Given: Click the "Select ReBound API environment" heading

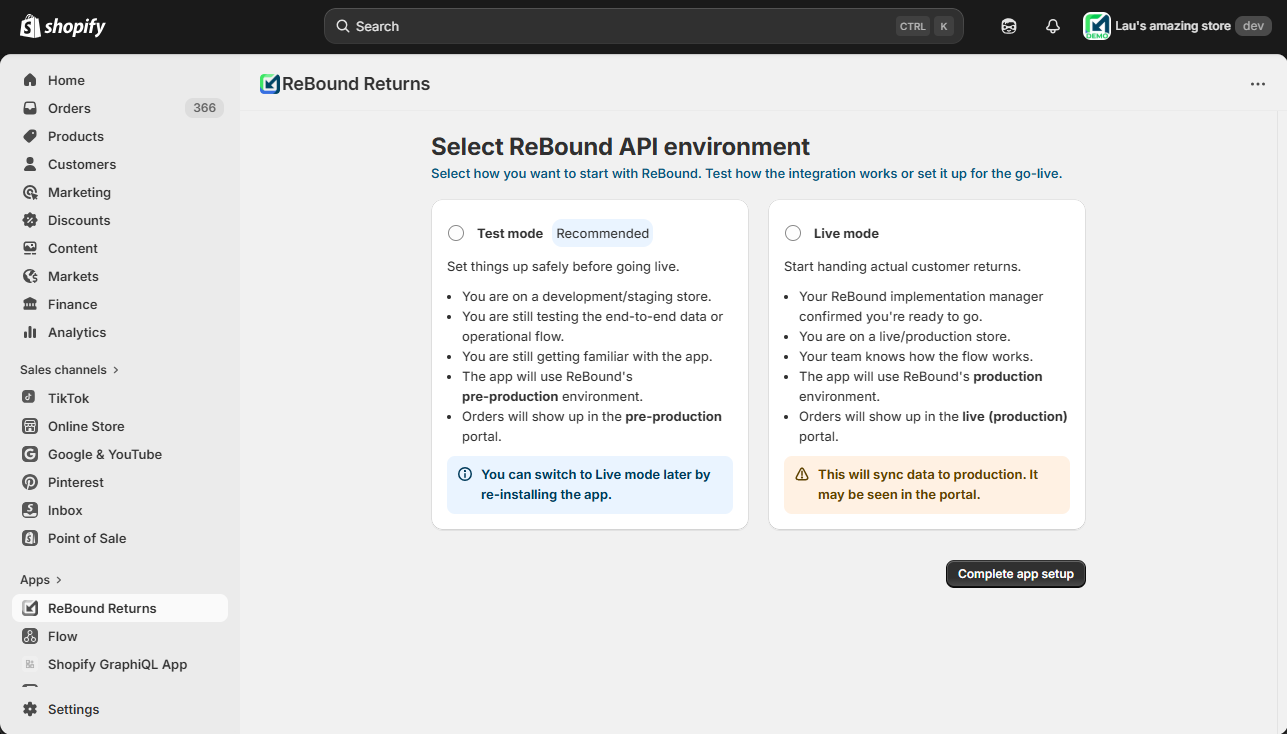Looking at the screenshot, I should (x=620, y=147).
